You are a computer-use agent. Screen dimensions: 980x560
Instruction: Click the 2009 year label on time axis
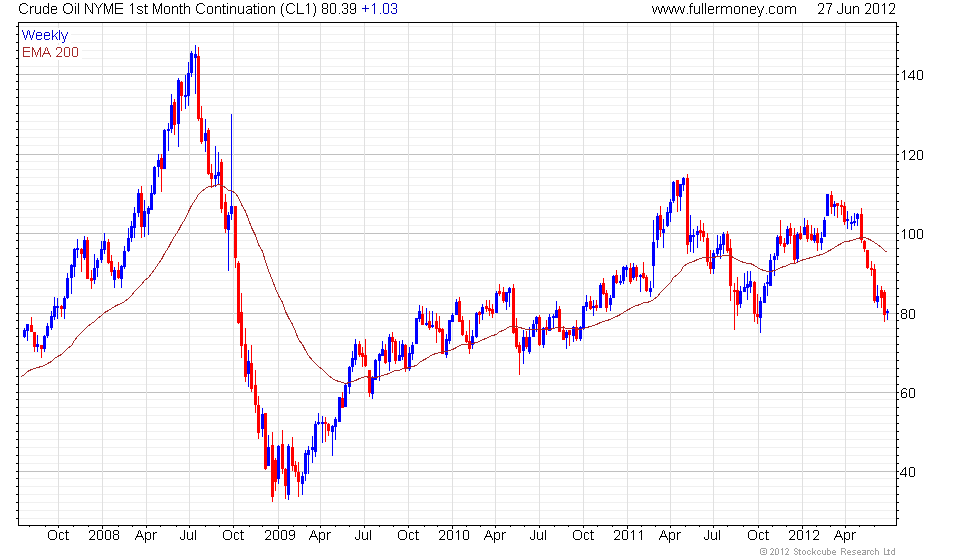[x=279, y=536]
